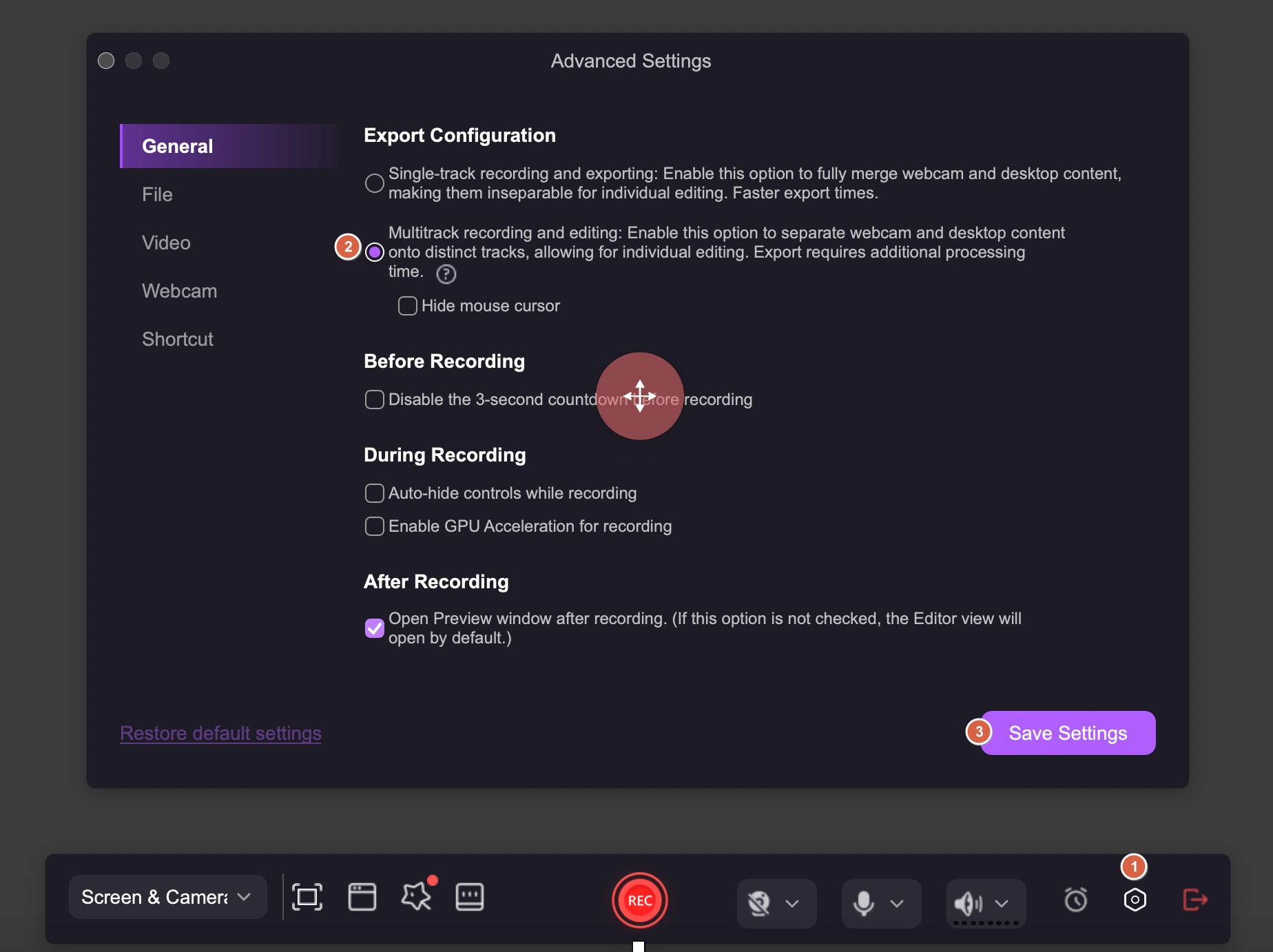Select the window capture mode icon
This screenshot has height=952, width=1273.
pos(362,897)
